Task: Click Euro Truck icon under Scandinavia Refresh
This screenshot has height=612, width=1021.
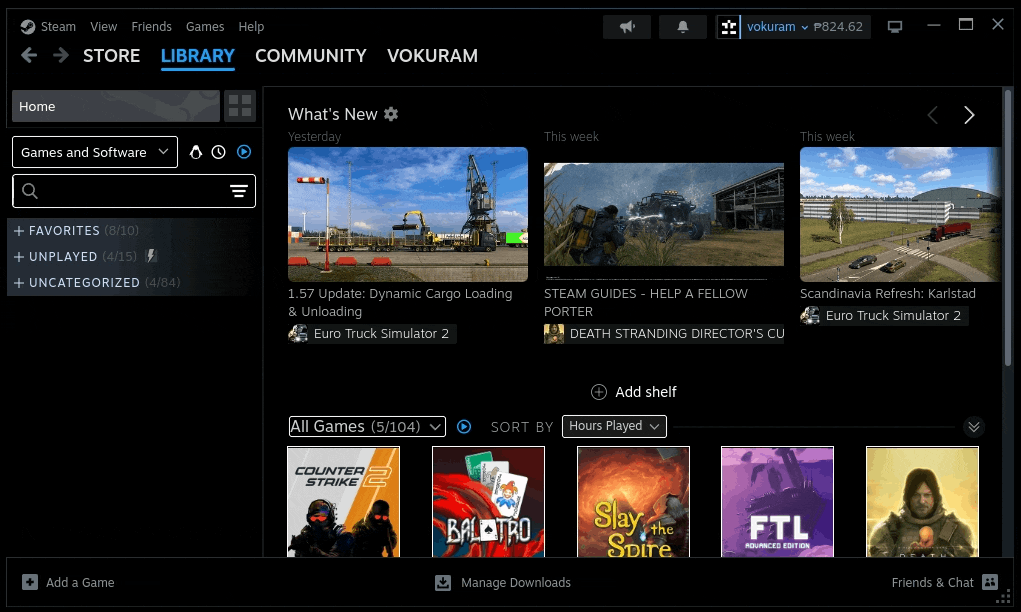Action: tap(810, 315)
